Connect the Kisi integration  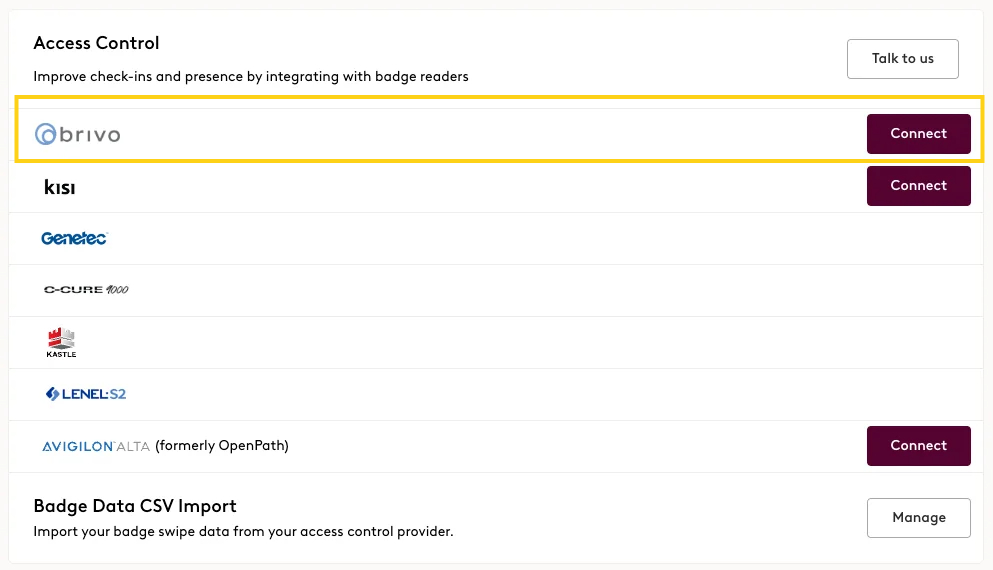918,186
